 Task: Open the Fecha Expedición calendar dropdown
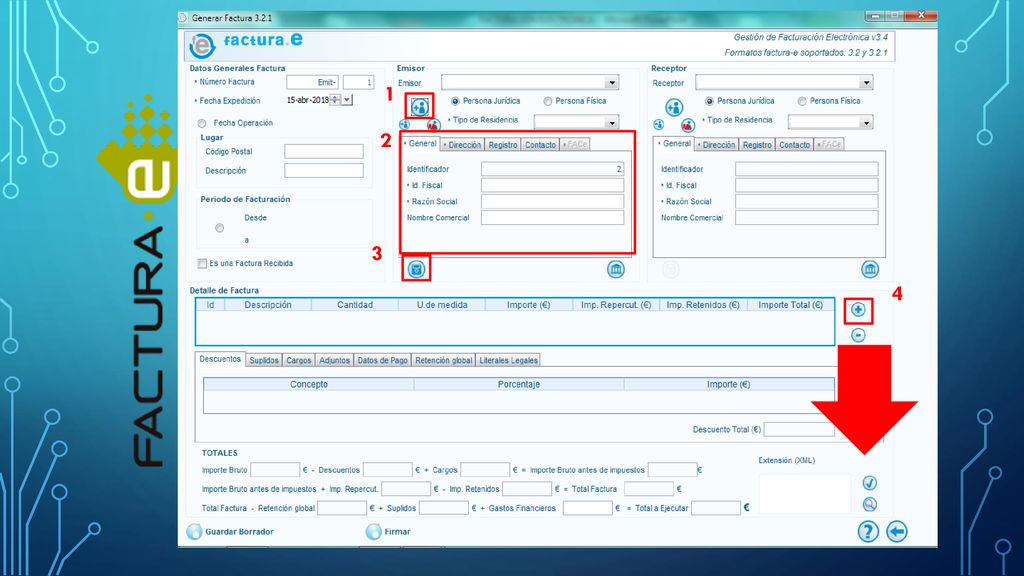point(347,100)
